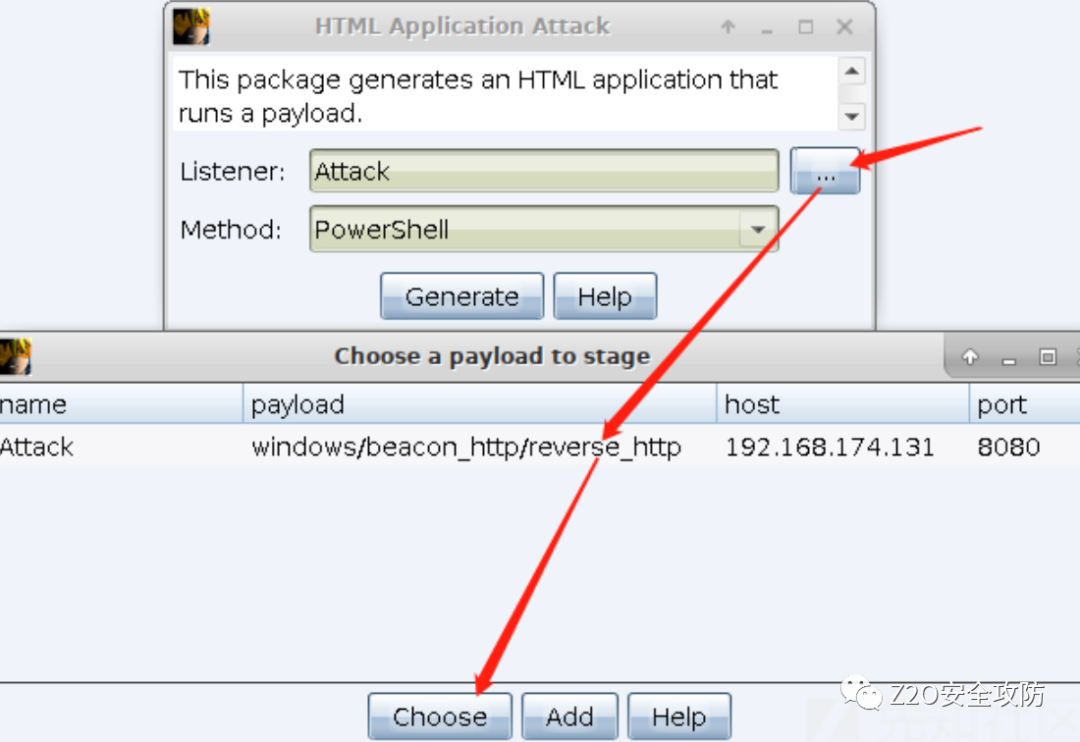Close the HTML Application Attack window

(x=844, y=27)
